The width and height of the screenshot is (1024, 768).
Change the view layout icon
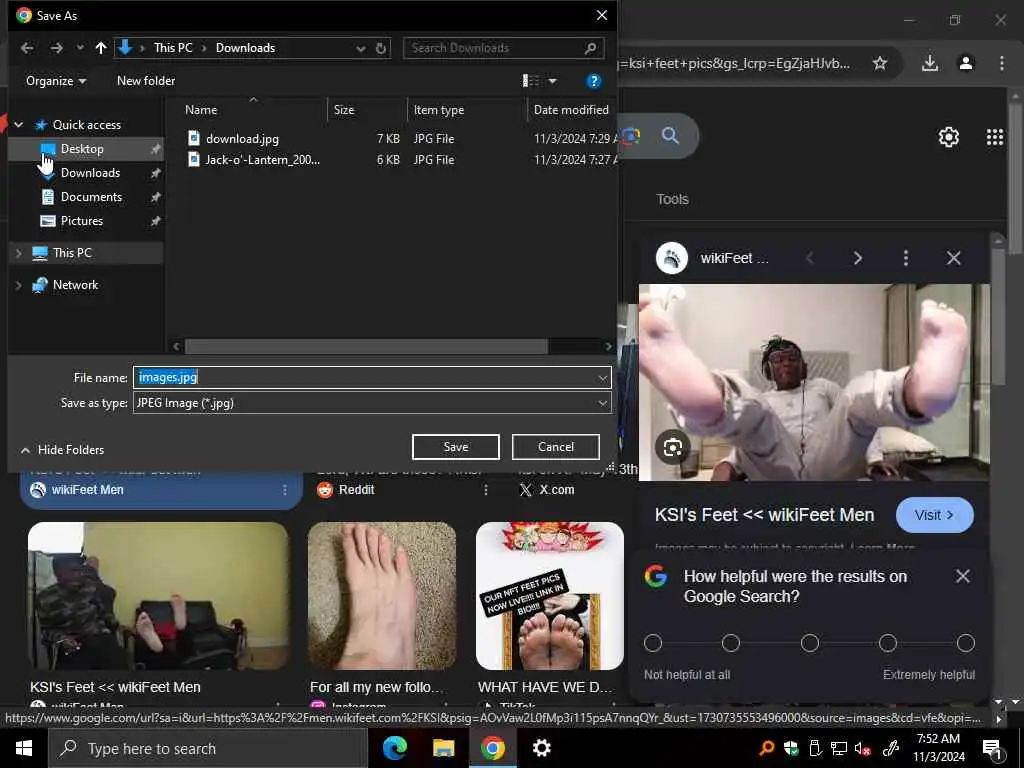coord(530,81)
